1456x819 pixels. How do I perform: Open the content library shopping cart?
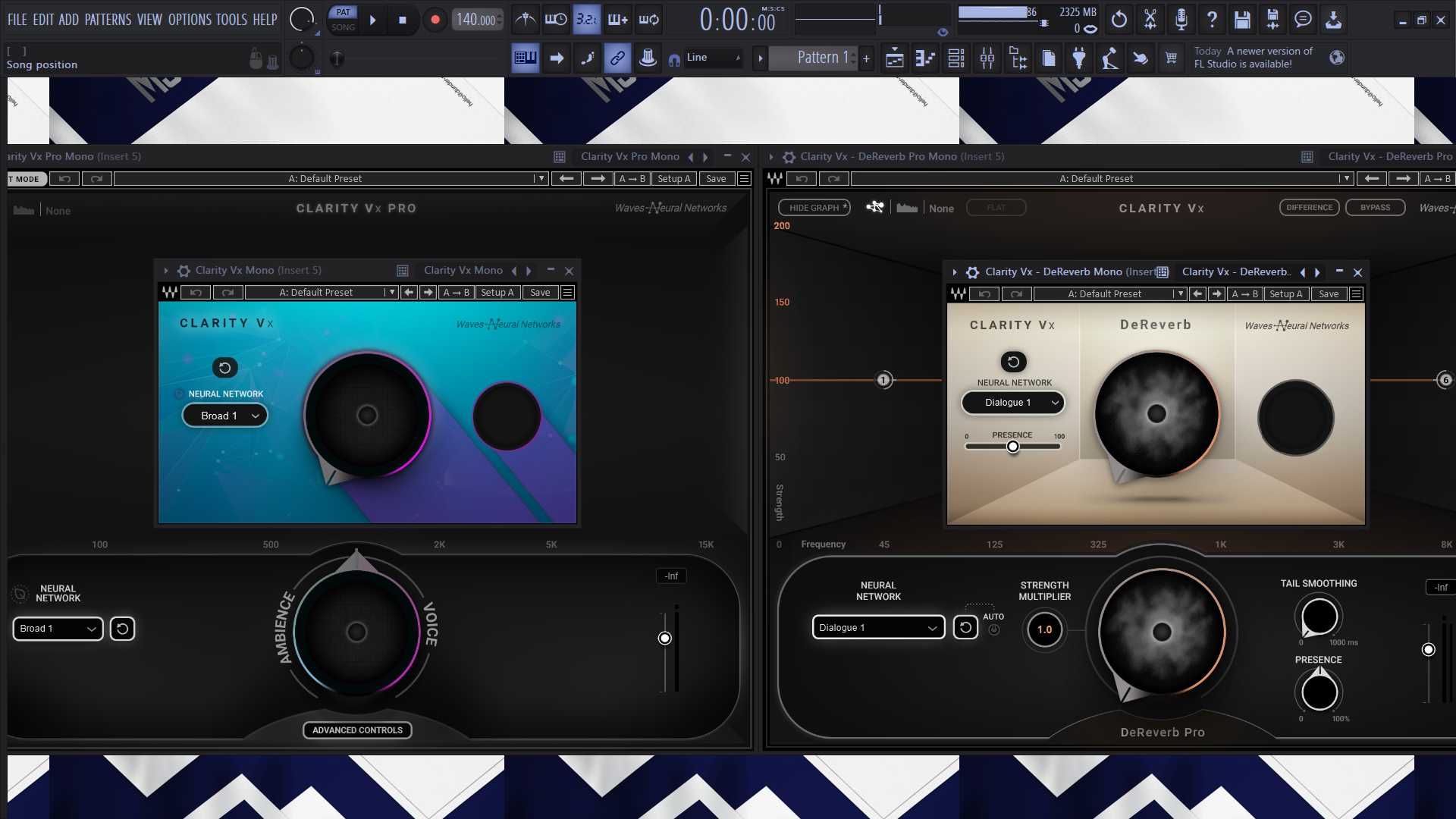point(1172,58)
